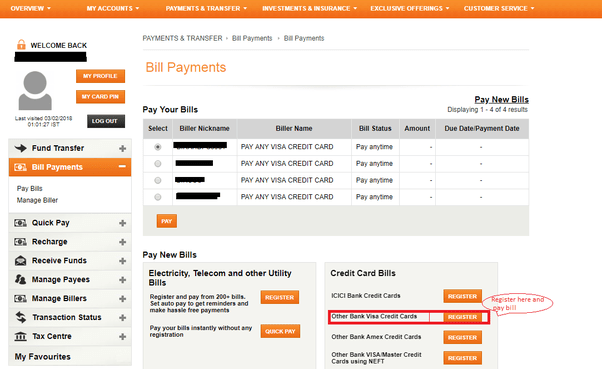The height and width of the screenshot is (369, 602).
Task: Click the Fund Transfer arrow icon
Action: (x=20, y=148)
